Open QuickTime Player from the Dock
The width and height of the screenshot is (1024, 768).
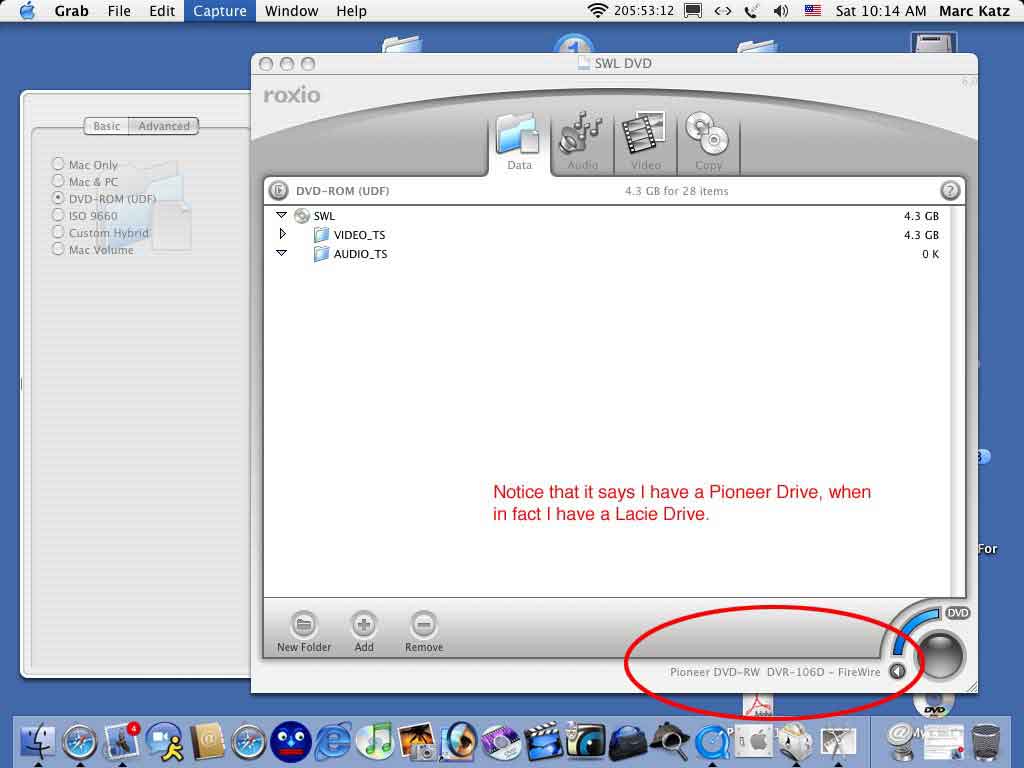tap(712, 742)
